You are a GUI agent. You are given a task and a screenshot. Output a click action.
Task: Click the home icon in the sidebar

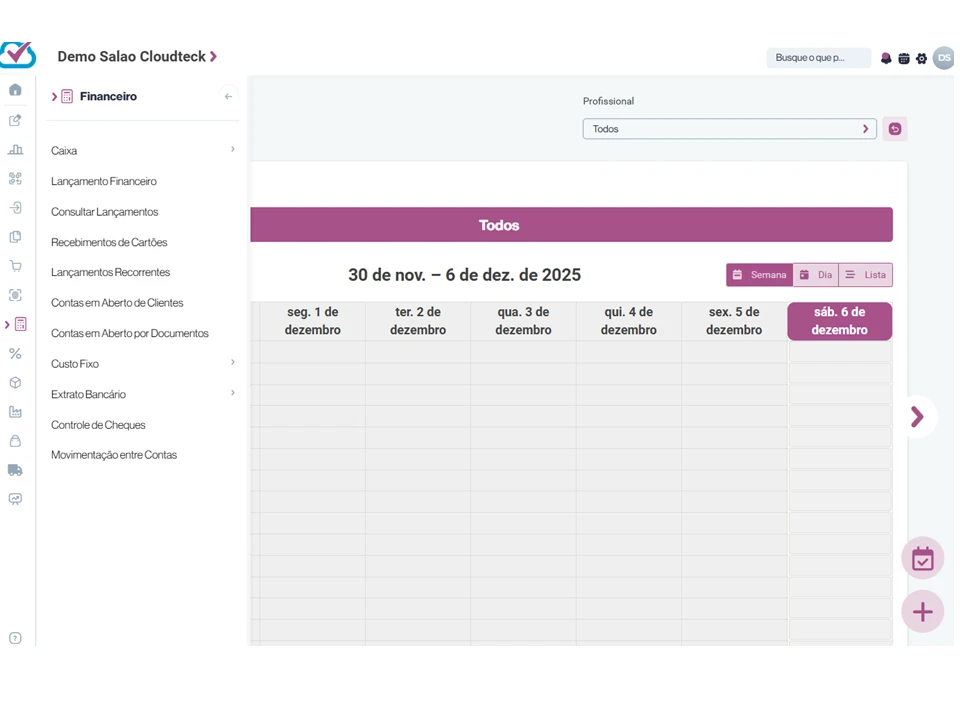click(15, 90)
